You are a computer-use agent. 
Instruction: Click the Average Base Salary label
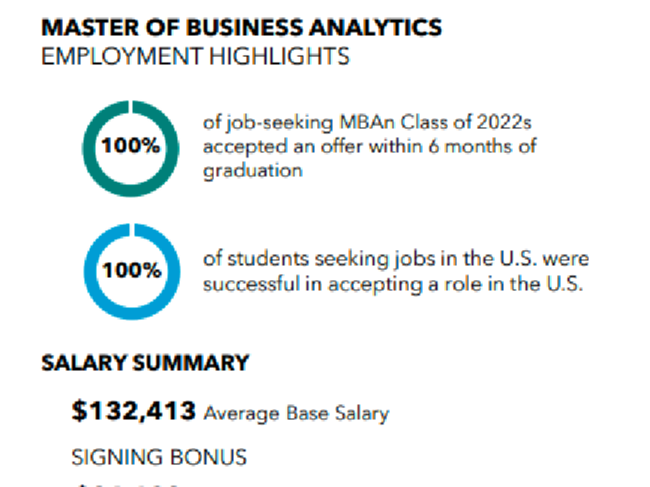click(x=296, y=414)
